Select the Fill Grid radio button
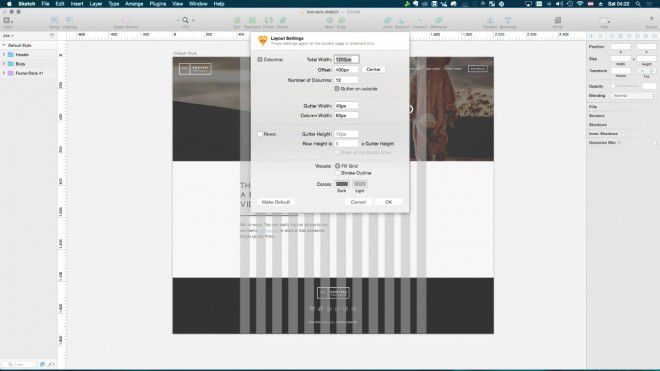This screenshot has width=660, height=371. pos(337,166)
